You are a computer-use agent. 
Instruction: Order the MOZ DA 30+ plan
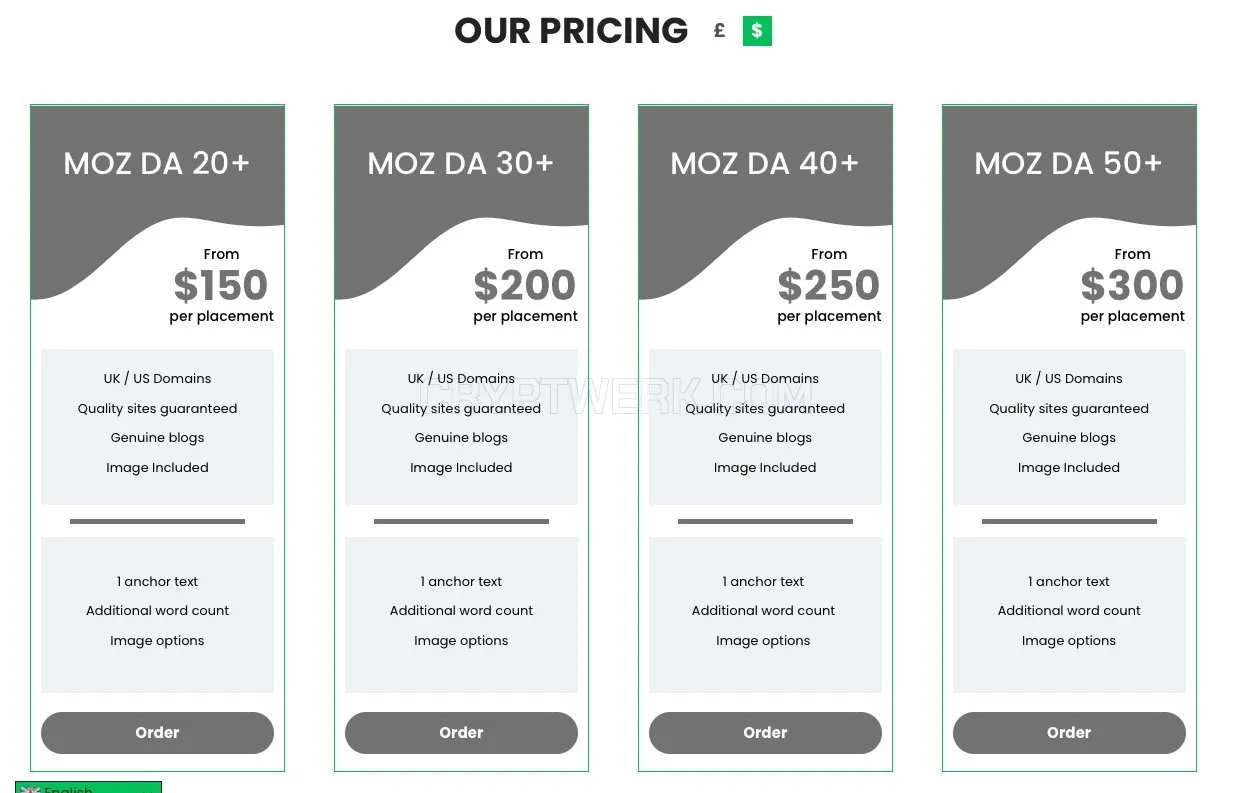[x=461, y=733]
